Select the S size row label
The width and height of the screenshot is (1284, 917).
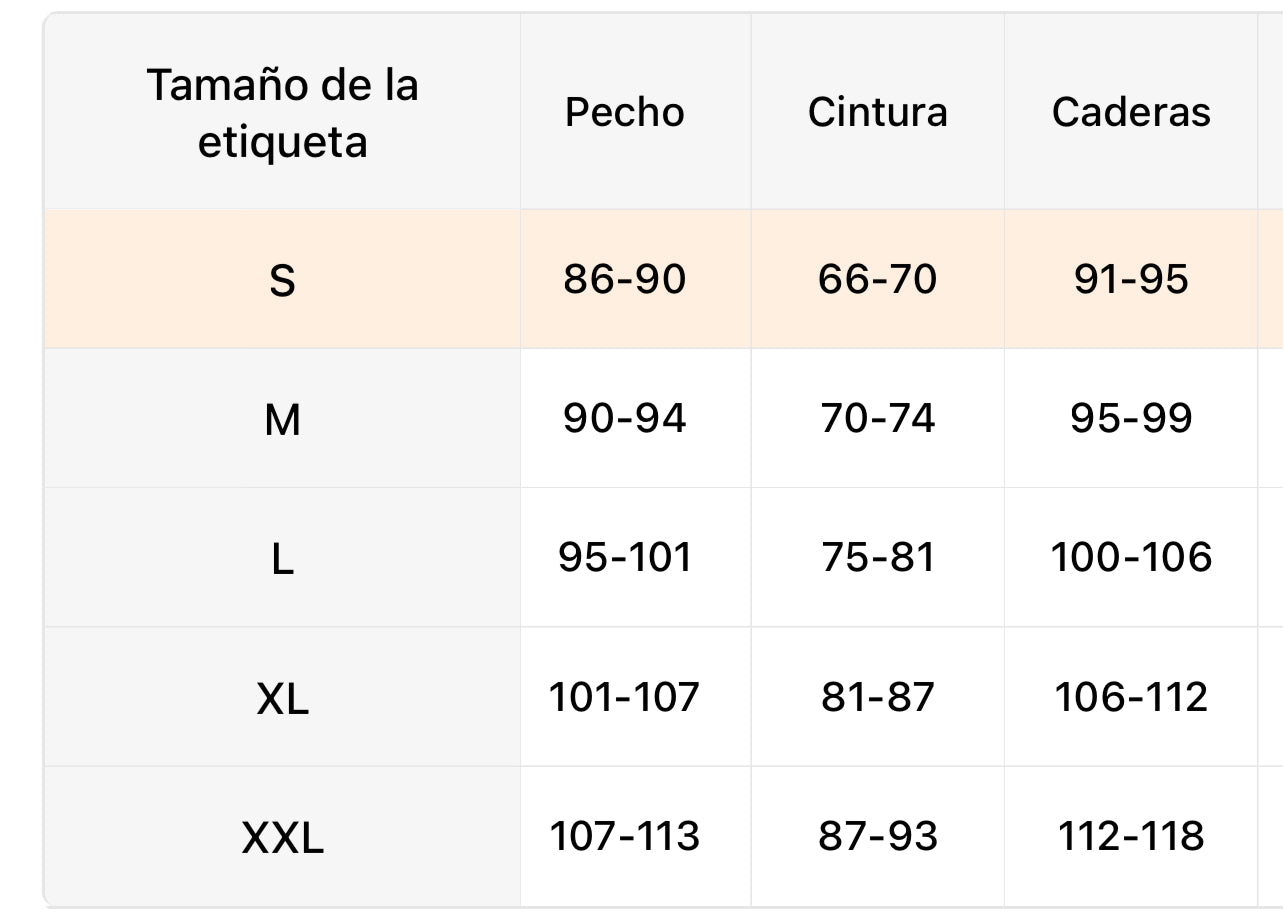(282, 281)
